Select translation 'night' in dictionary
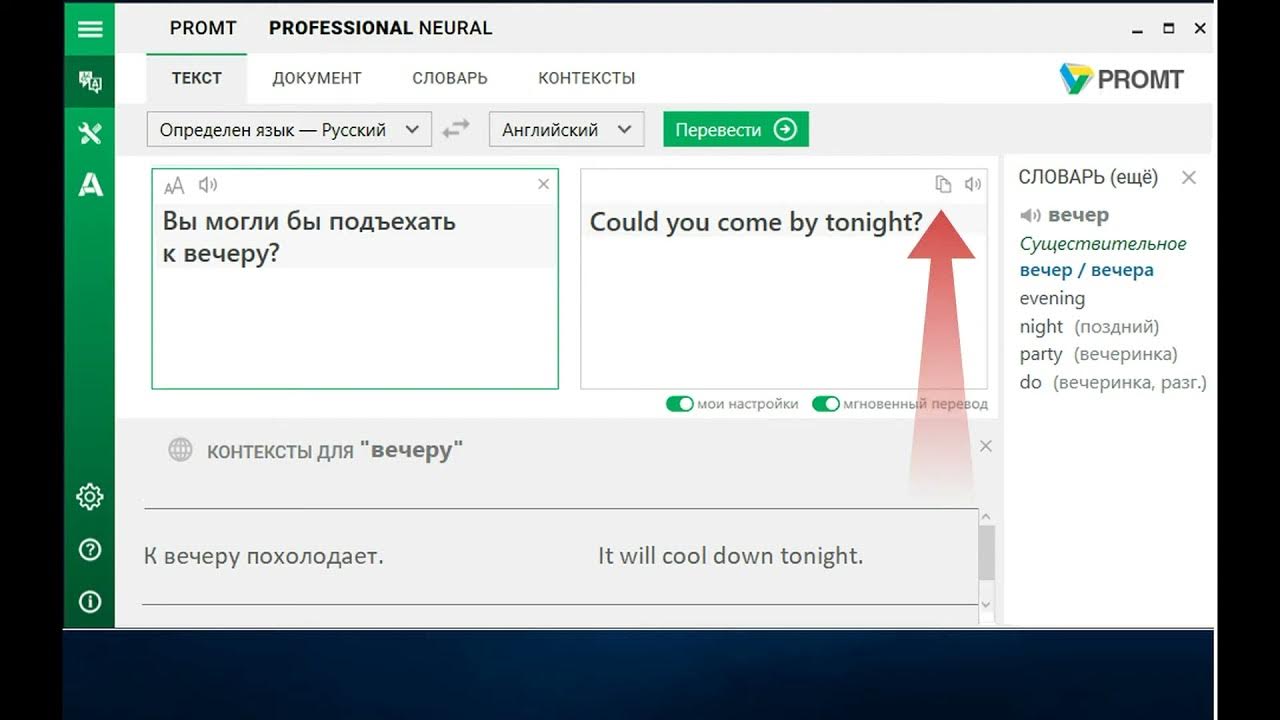 (1041, 326)
